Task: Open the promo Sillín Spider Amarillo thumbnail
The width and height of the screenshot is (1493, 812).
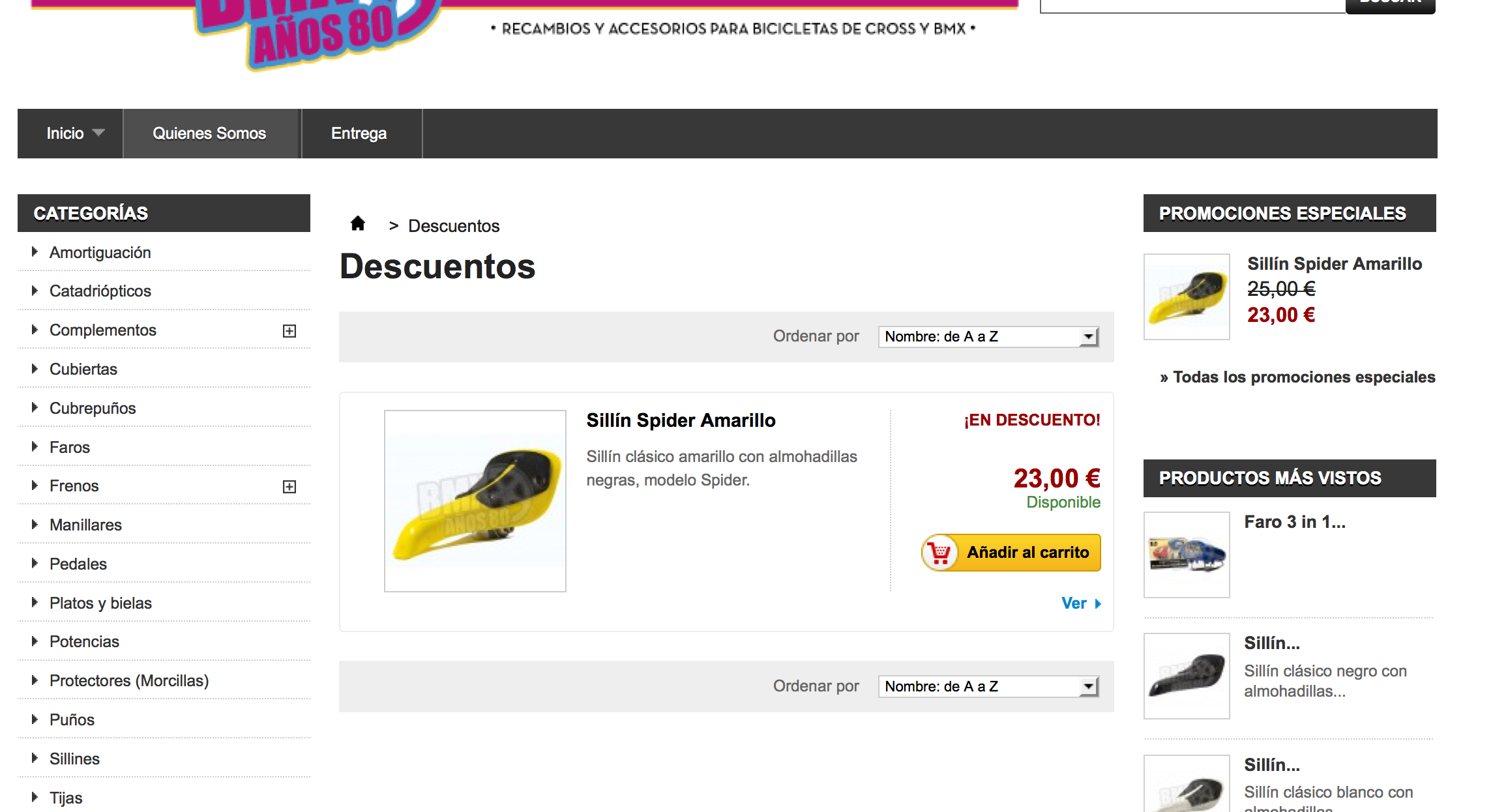Action: (1187, 297)
